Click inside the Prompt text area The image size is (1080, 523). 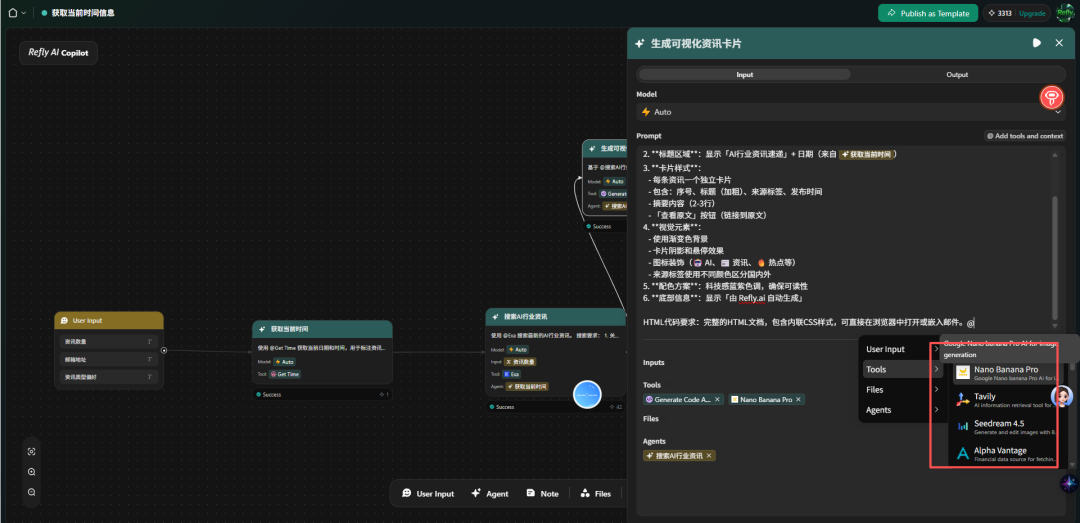coord(844,239)
